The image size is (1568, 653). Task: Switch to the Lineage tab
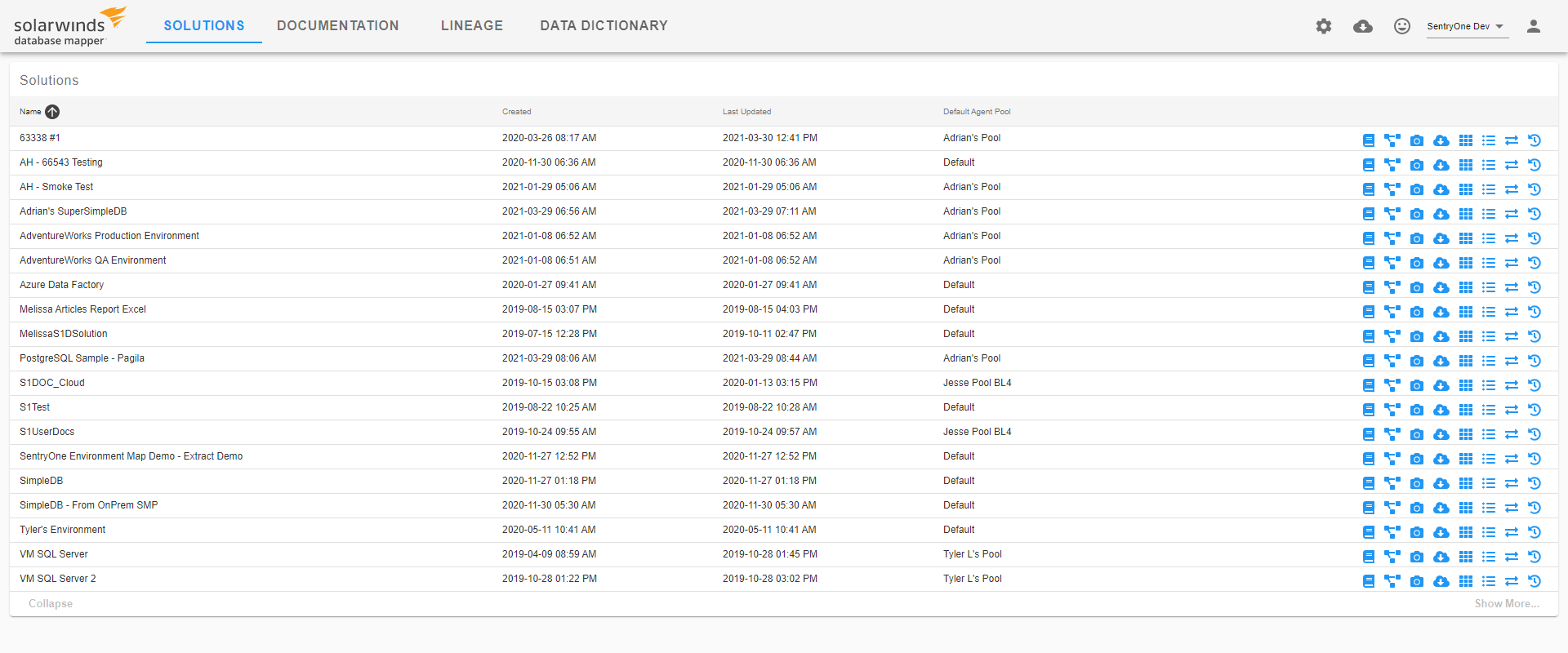point(472,25)
